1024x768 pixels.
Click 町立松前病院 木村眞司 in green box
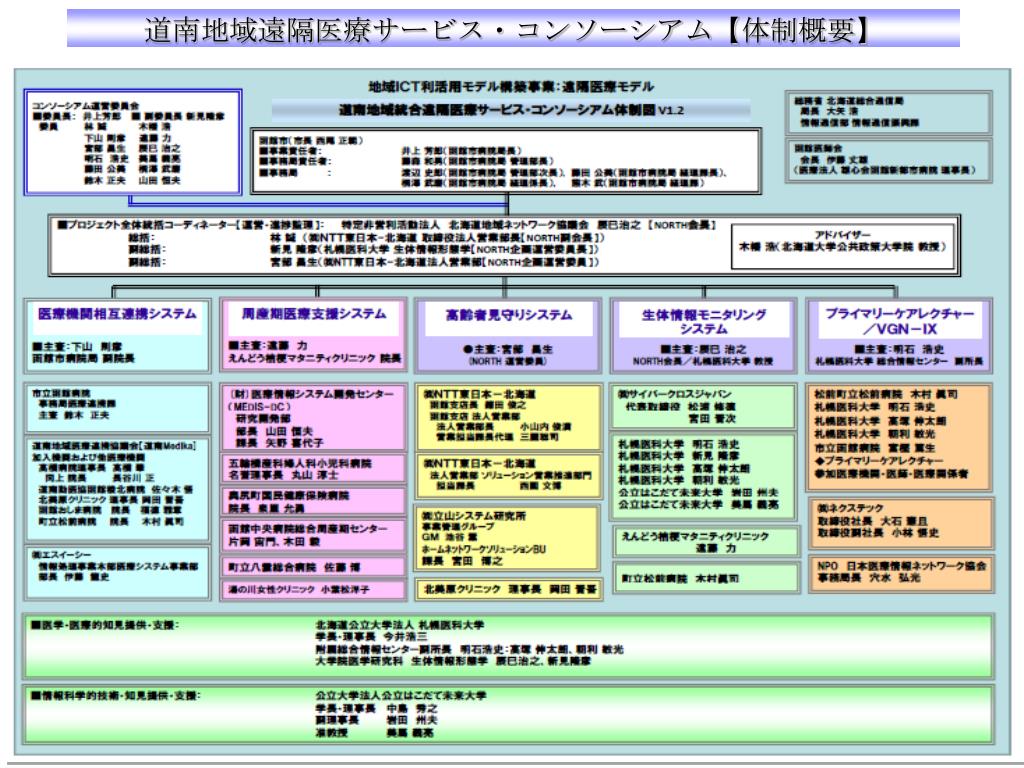point(679,579)
